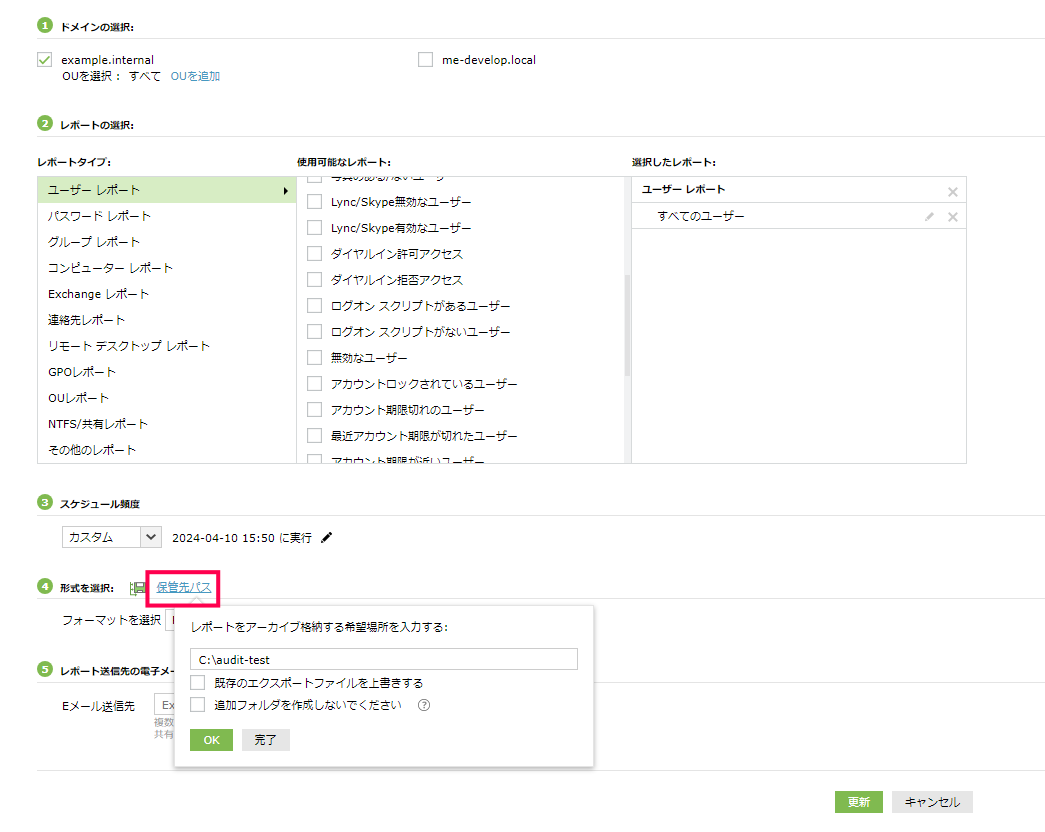Click the save icon next to 保管先パス
The image size is (1045, 832).
(x=138, y=588)
